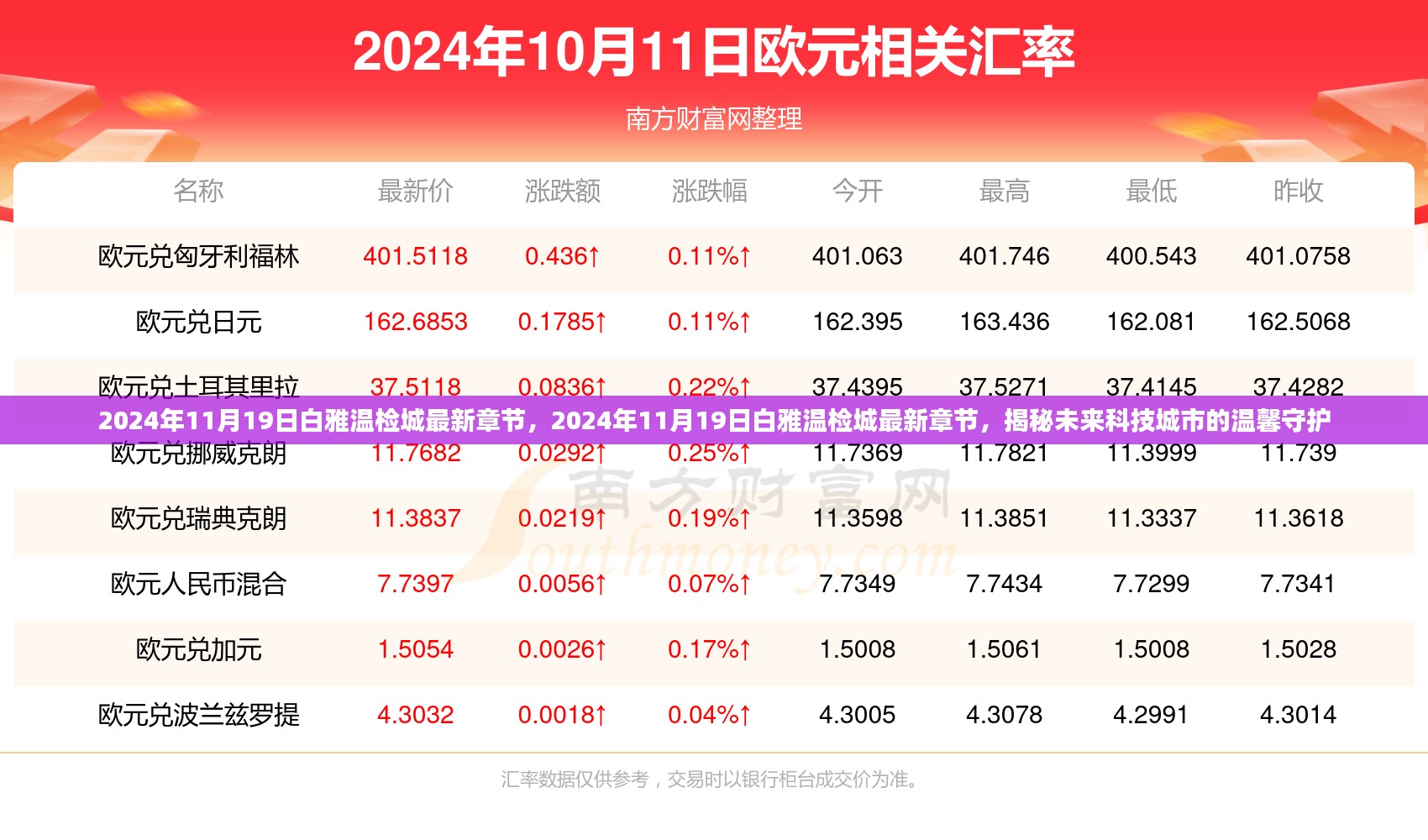Click the title 2024年10月11日欧元相关汇率
The height and width of the screenshot is (840, 1428).
click(714, 52)
